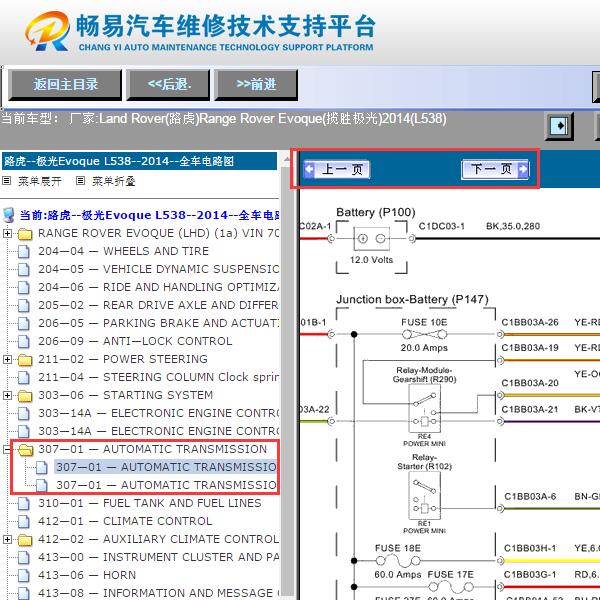This screenshot has width=600, height=600.
Task: Click document icon of 412-01 CLIMATE CONTROL
Action: [24, 521]
